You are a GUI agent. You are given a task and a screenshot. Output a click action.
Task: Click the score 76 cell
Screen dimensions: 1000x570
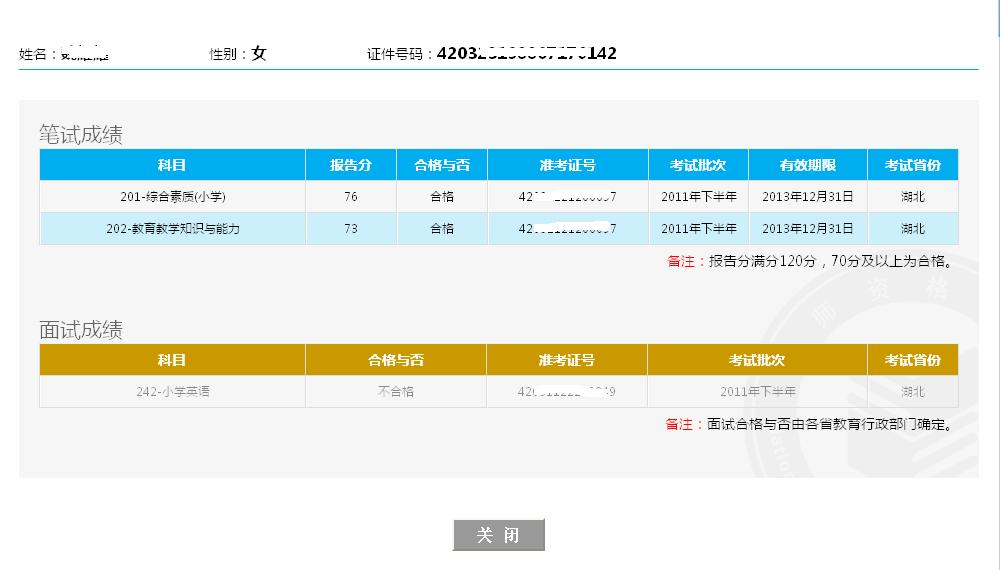[x=351, y=197]
